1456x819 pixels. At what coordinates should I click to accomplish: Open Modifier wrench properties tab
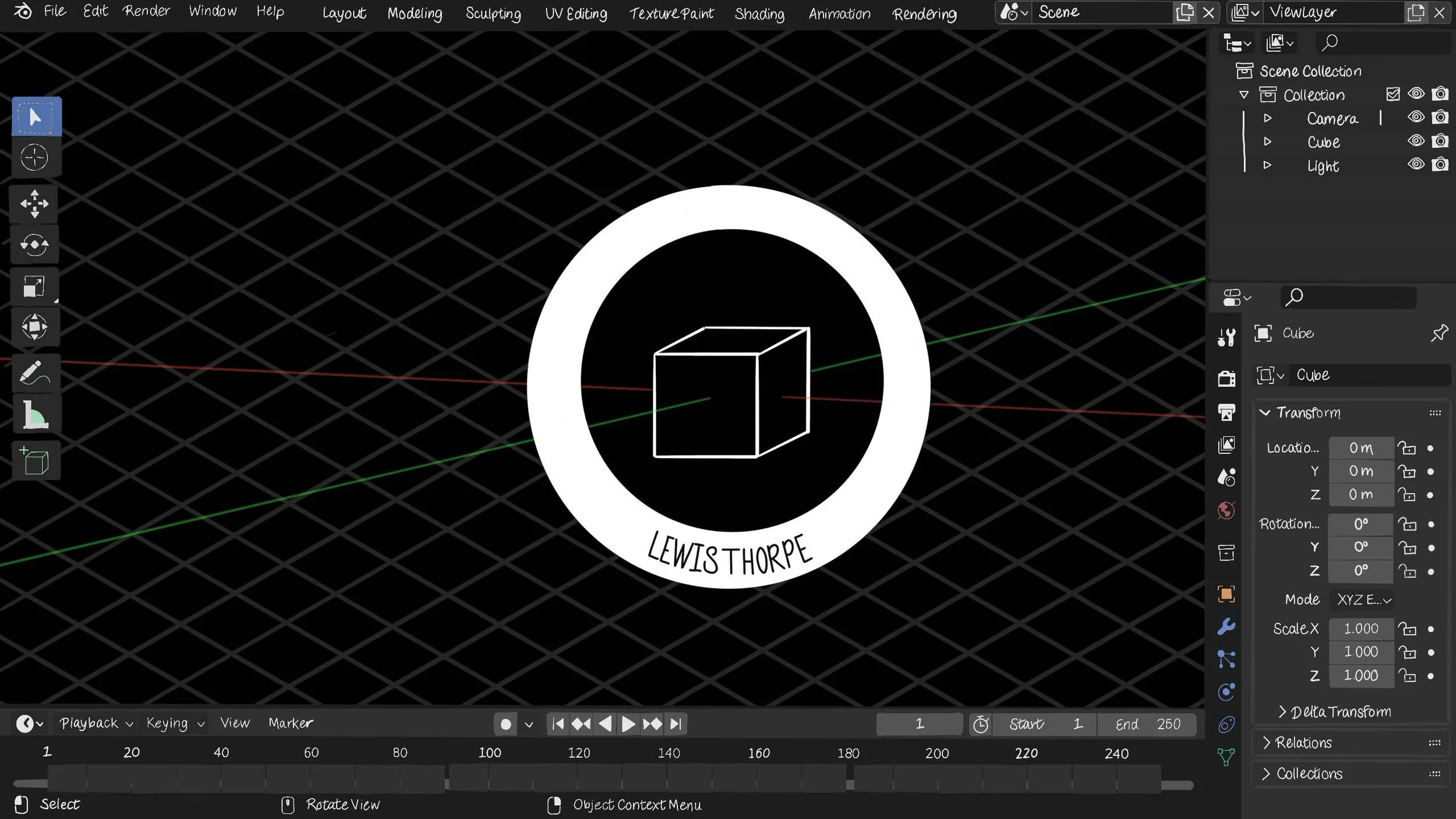(1227, 627)
